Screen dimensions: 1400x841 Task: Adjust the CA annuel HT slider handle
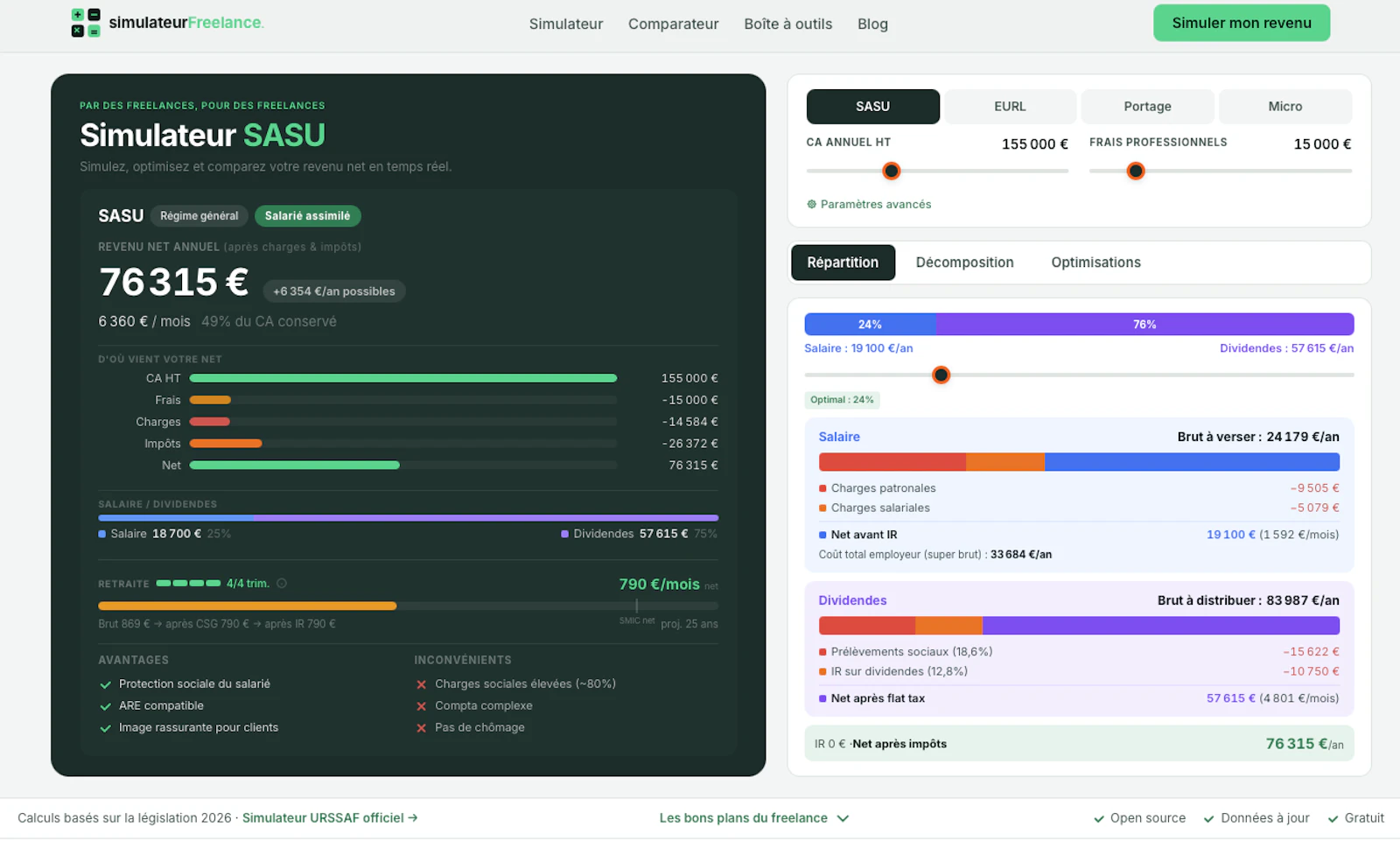[891, 171]
